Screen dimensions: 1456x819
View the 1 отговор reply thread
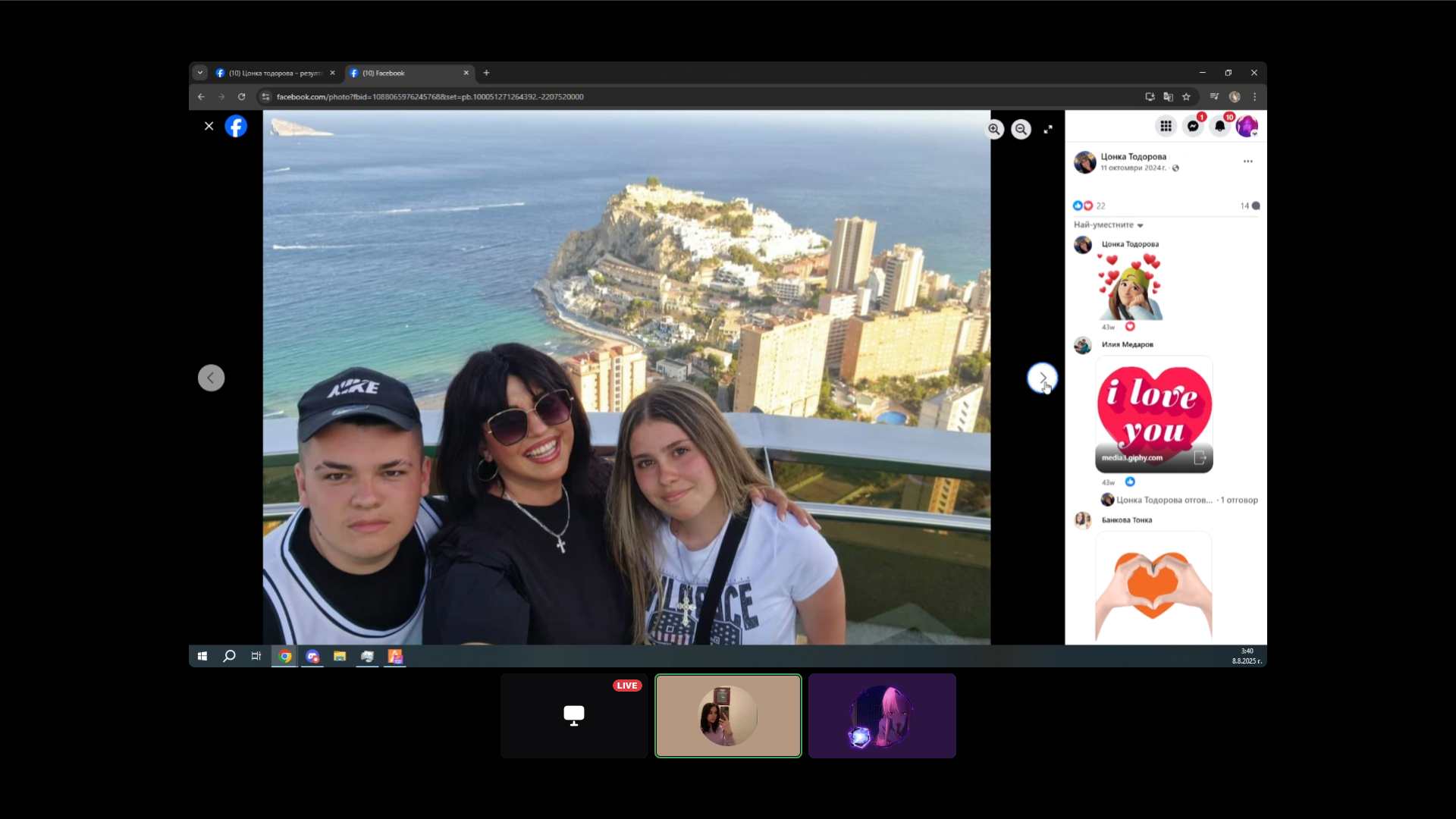pos(1239,500)
